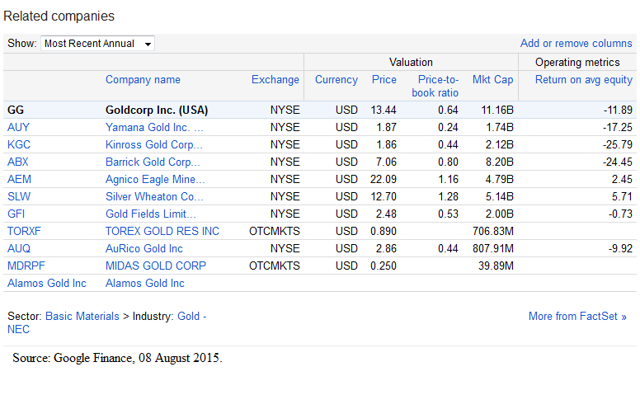This screenshot has width=640, height=395.
Task: Open the KGC ticker link
Action: 19,145
